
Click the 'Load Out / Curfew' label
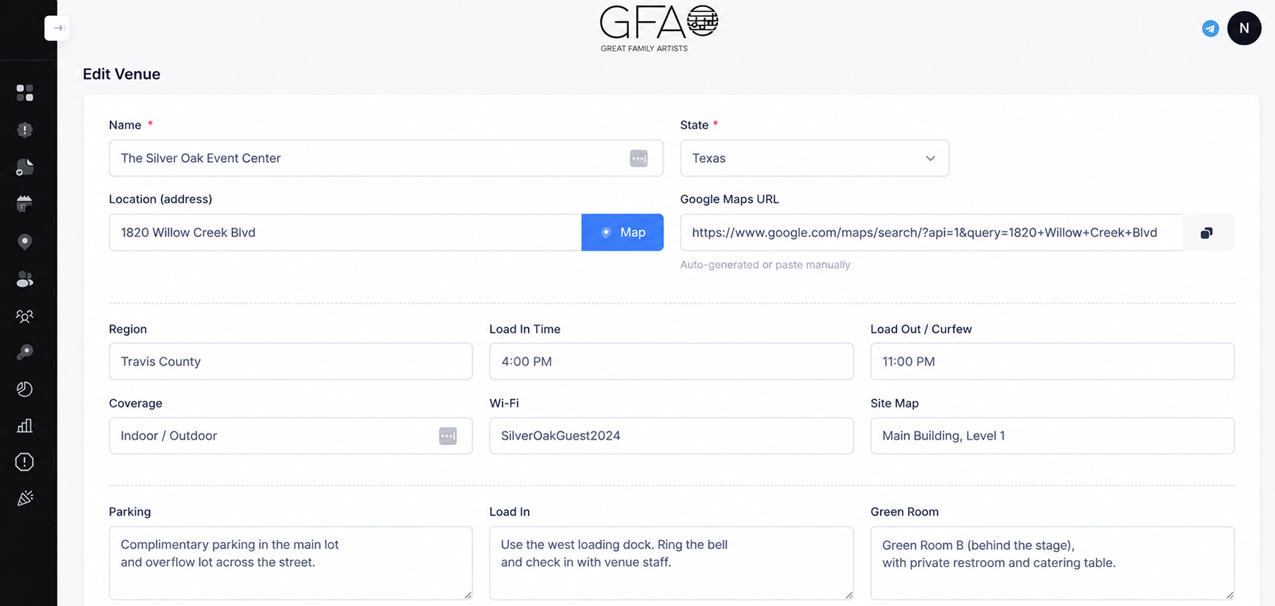(x=921, y=329)
